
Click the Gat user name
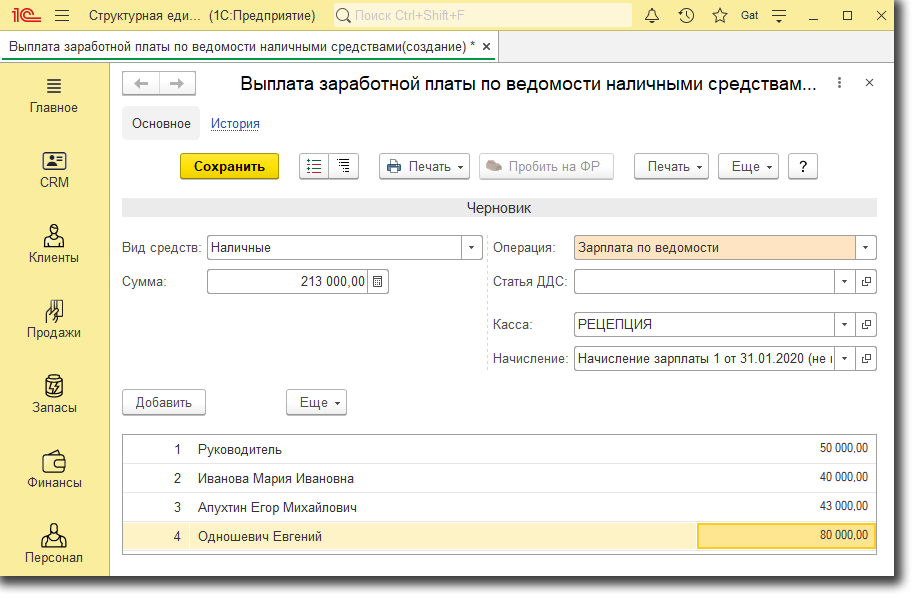point(749,16)
